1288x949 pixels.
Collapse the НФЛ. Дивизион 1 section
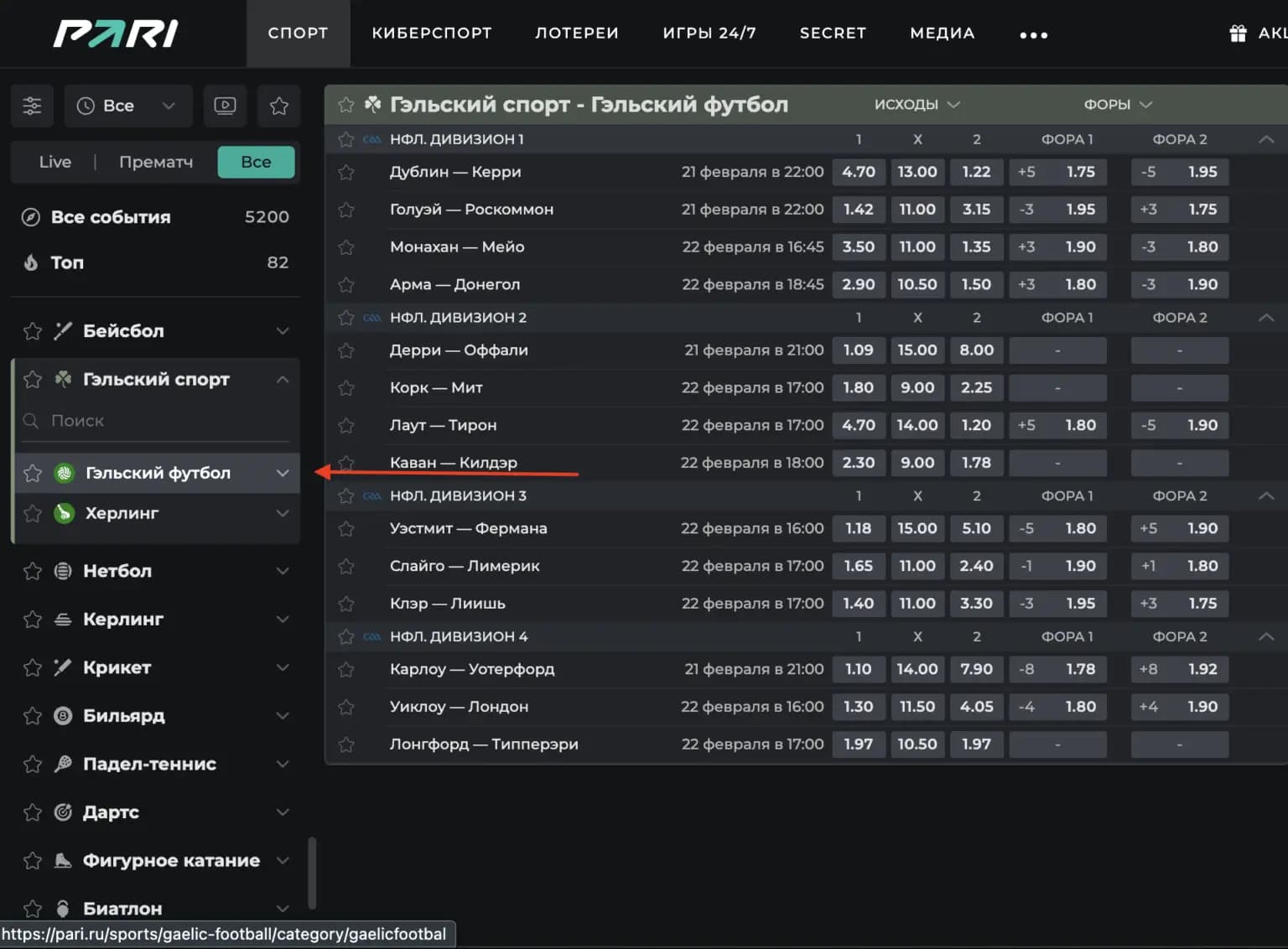(x=1266, y=139)
